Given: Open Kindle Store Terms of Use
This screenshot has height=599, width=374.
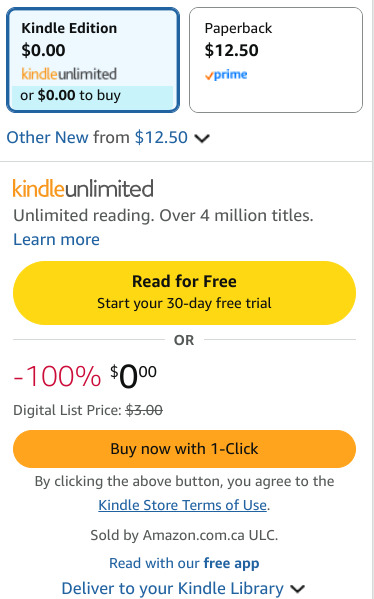Looking at the screenshot, I should [182, 505].
